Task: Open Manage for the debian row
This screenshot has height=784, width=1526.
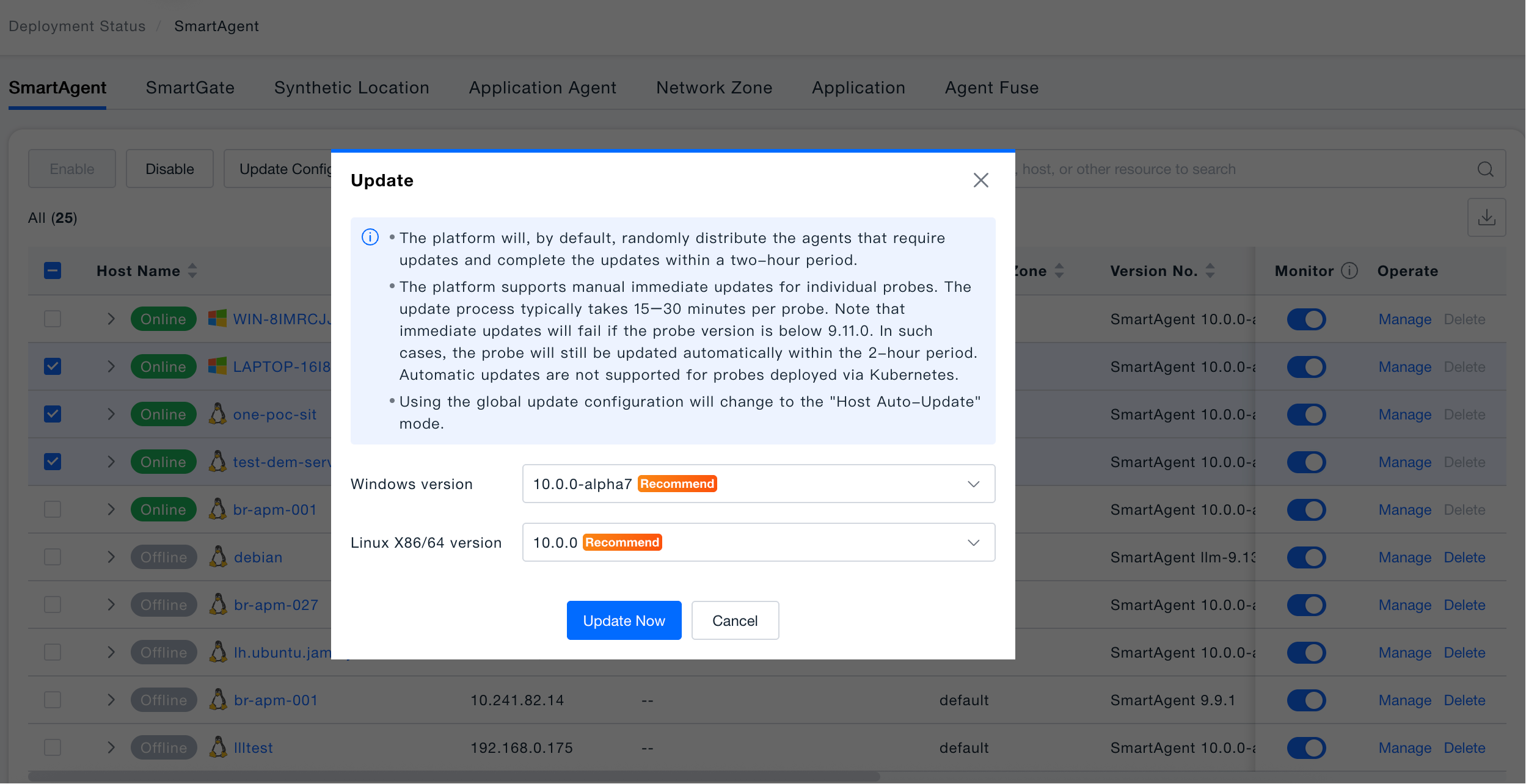Action: pyautogui.click(x=1404, y=557)
